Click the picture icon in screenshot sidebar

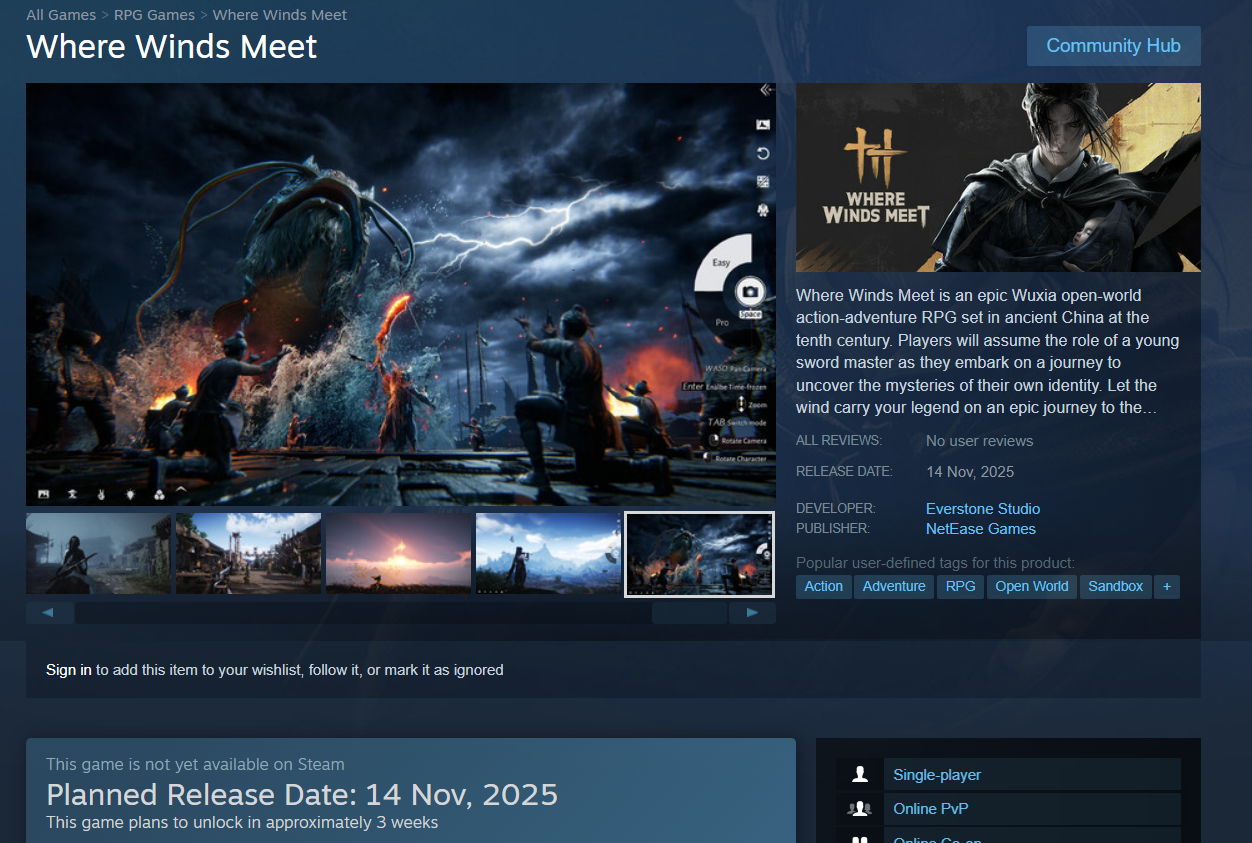[763, 125]
